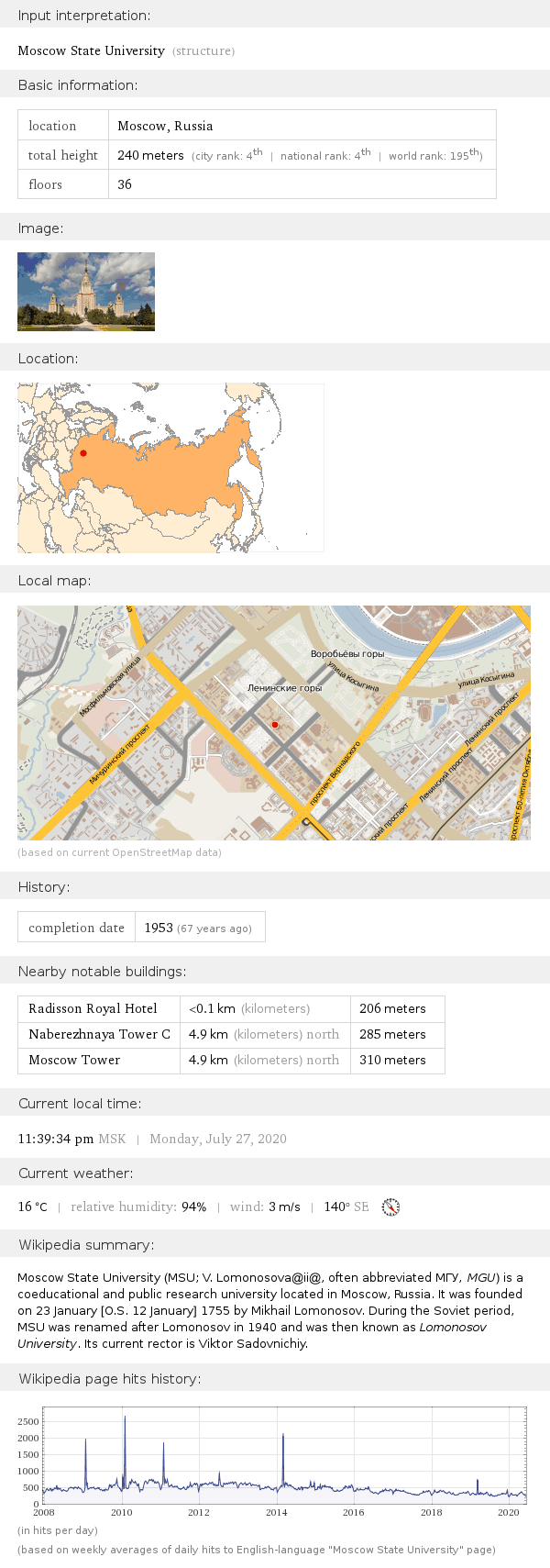This screenshot has width=550, height=1568.
Task: Open the Moscow State University building photo
Action: coord(86,292)
